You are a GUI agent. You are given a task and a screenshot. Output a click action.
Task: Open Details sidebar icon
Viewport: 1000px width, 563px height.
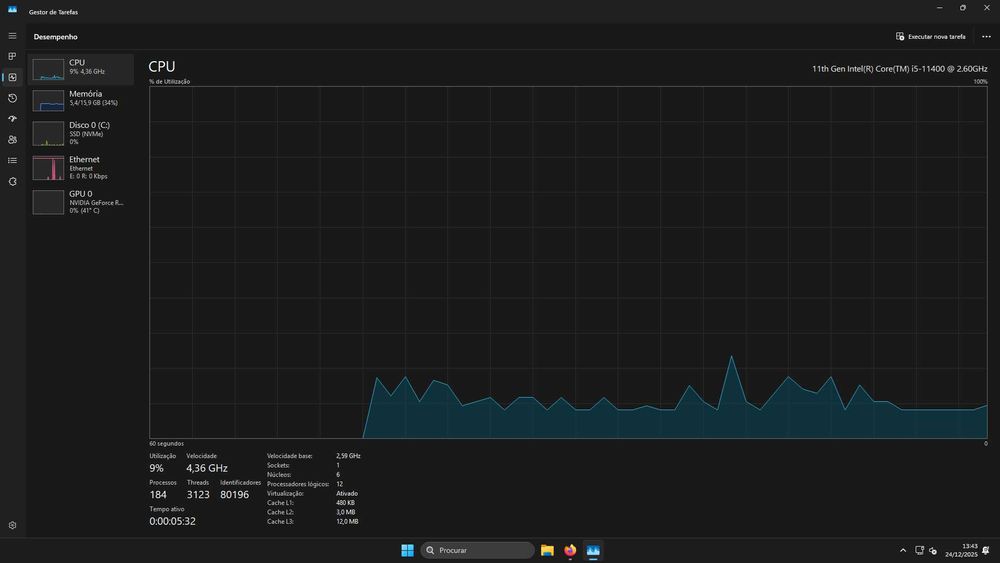point(12,161)
